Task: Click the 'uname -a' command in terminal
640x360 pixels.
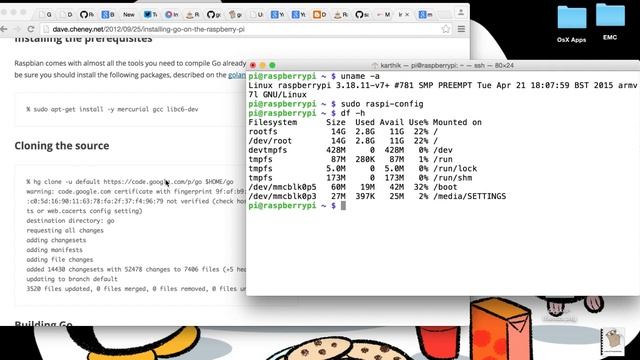Action: 360,76
